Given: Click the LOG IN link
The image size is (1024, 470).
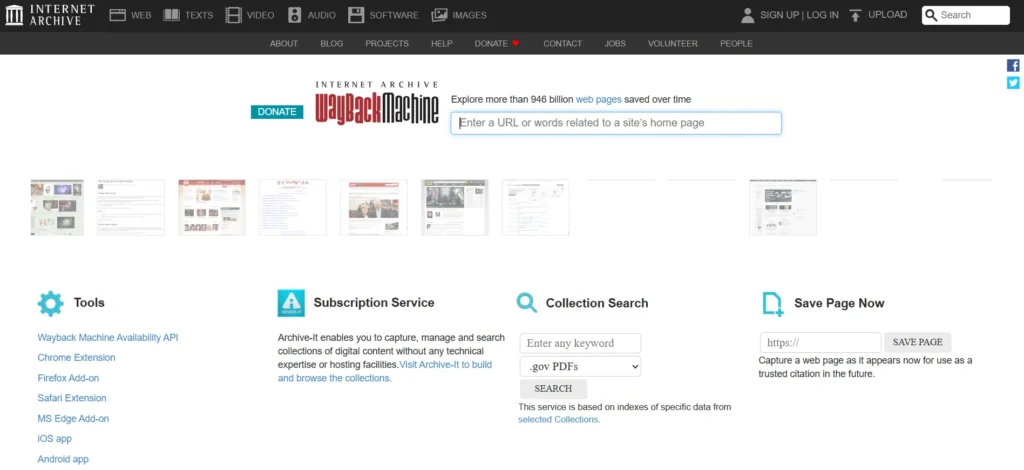Looking at the screenshot, I should (x=822, y=15).
